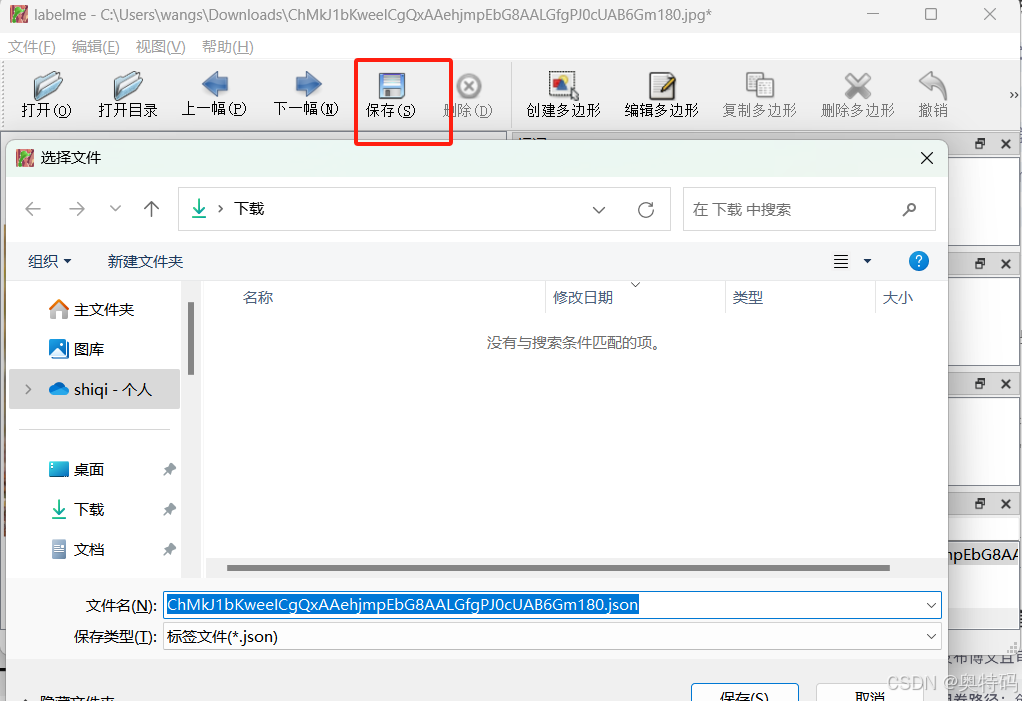Click the Delete file (删除) toolbar icon

pos(469,86)
